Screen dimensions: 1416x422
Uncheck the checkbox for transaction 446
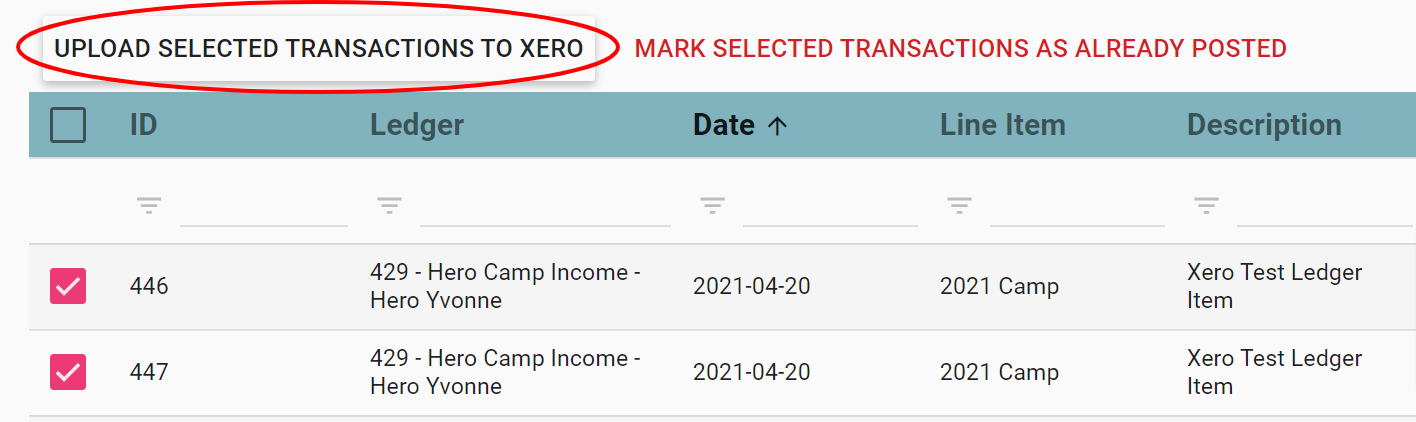click(68, 286)
